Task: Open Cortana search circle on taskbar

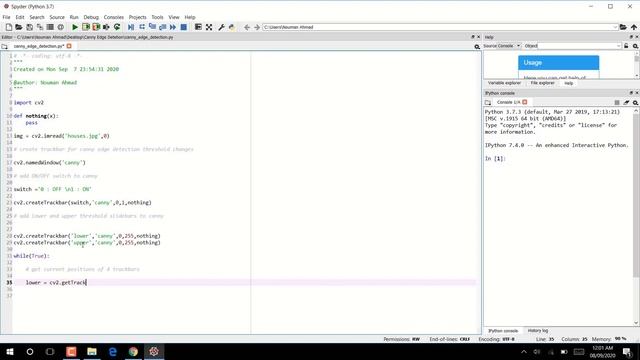Action: [30, 351]
